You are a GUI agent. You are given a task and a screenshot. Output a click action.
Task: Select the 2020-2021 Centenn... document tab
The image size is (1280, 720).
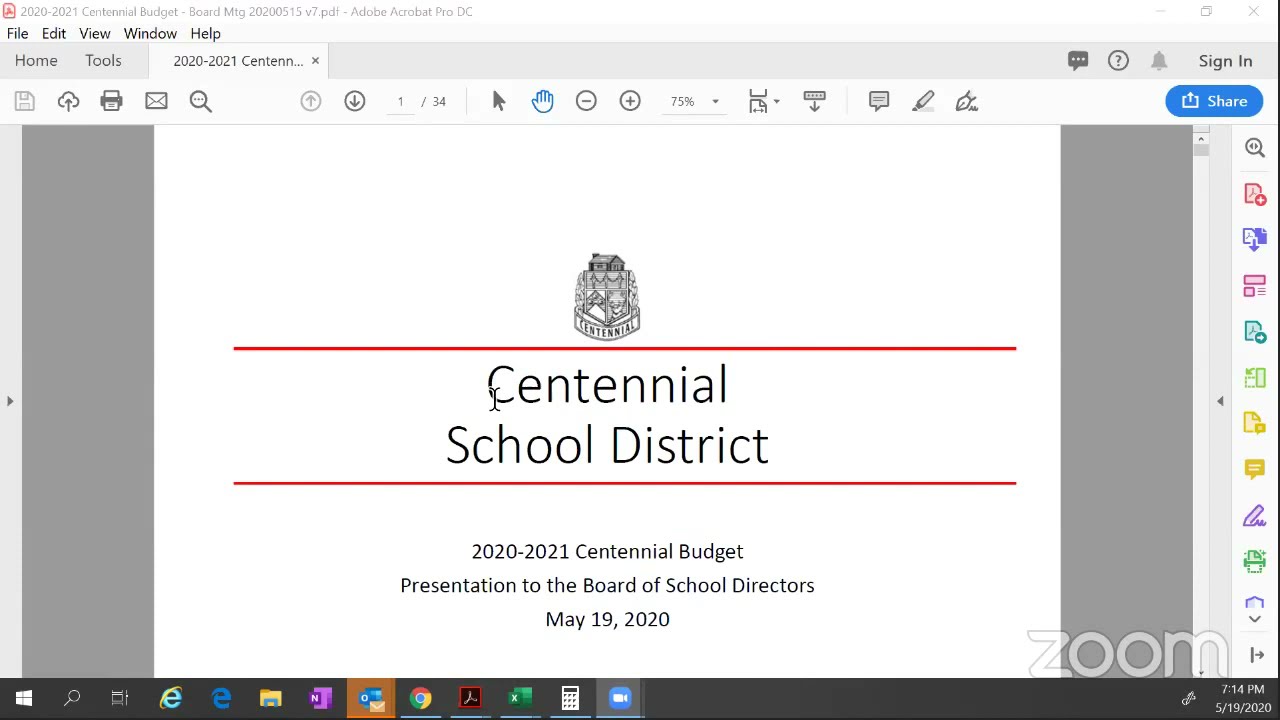238,61
